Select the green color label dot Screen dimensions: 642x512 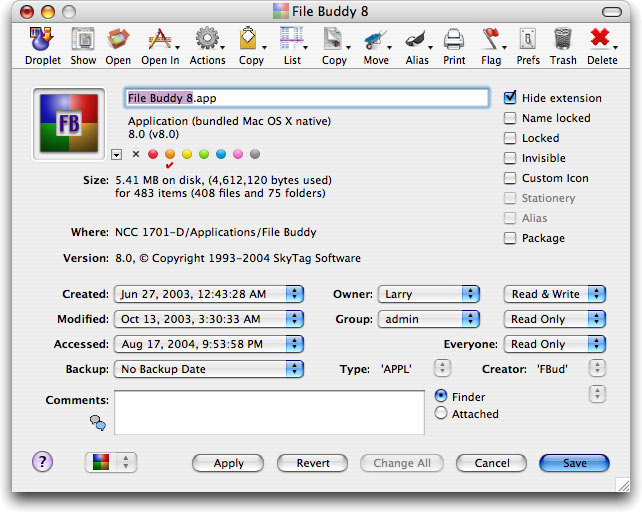coord(204,154)
